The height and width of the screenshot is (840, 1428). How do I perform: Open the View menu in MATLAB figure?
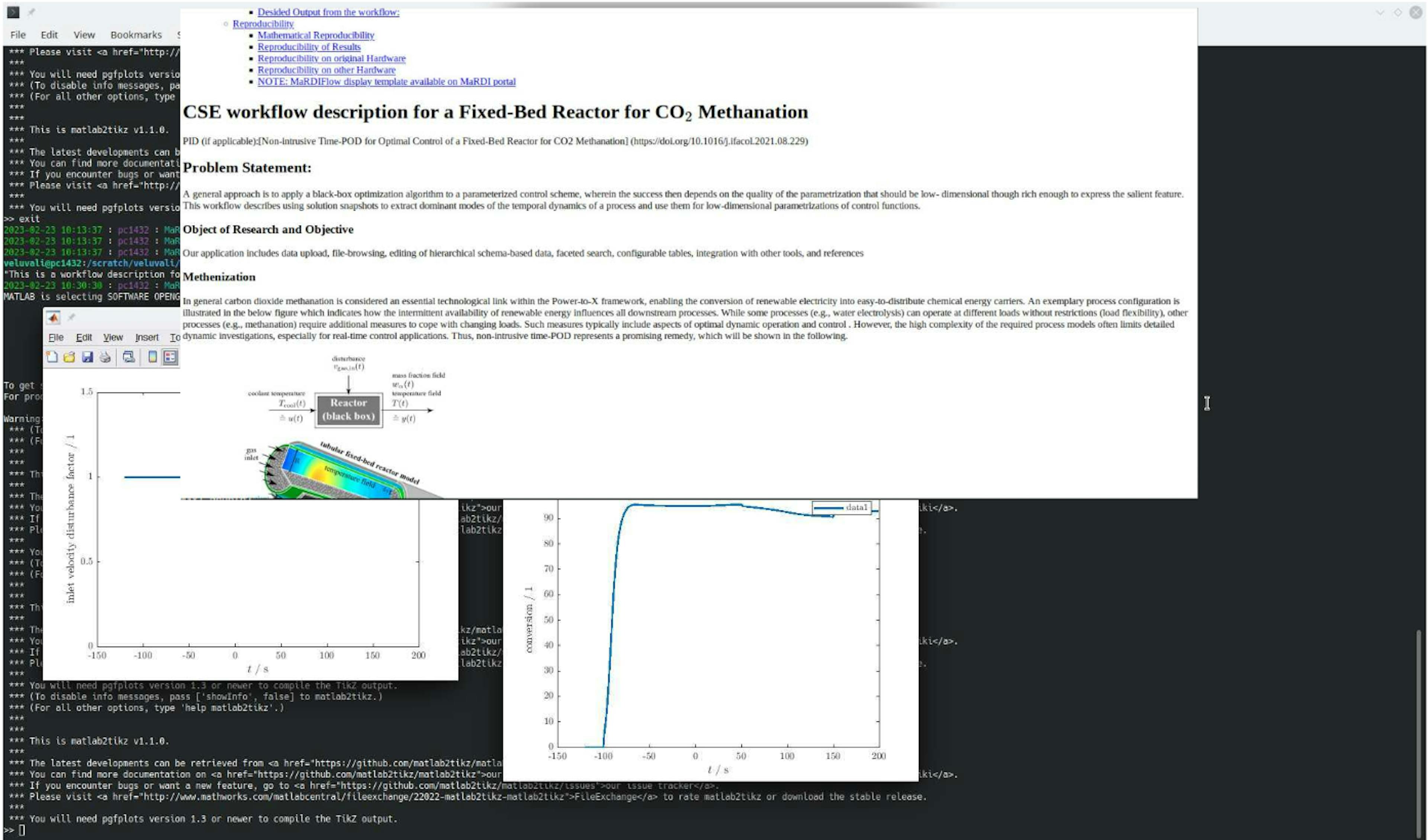point(113,337)
